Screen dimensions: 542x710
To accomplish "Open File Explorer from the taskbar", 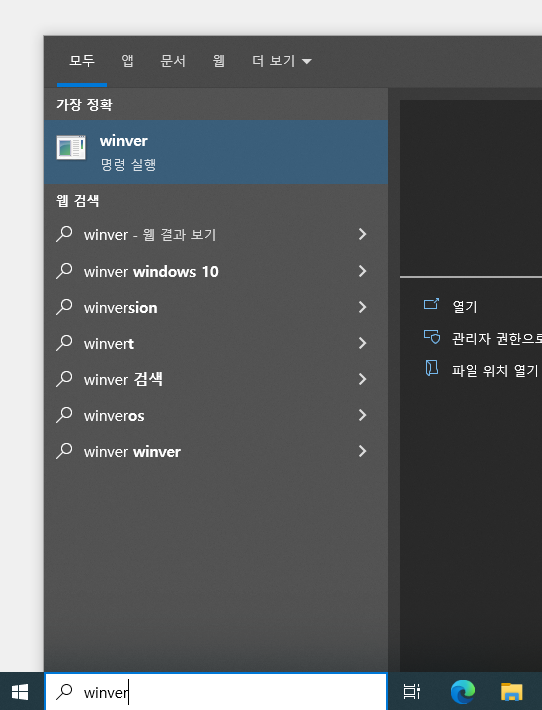I will point(512,692).
